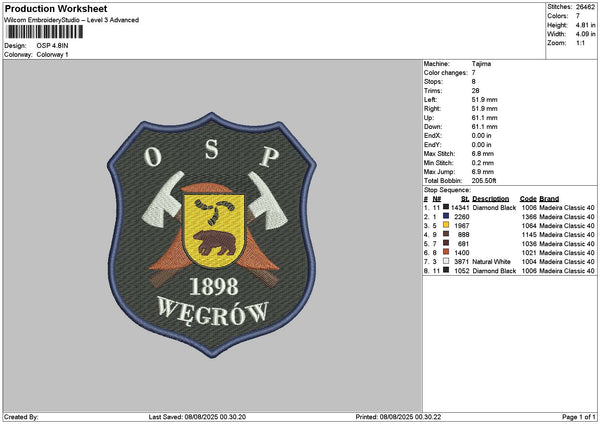The image size is (600, 424).
Task: Click the 'Production Worksheet' title
Action: tap(56, 9)
